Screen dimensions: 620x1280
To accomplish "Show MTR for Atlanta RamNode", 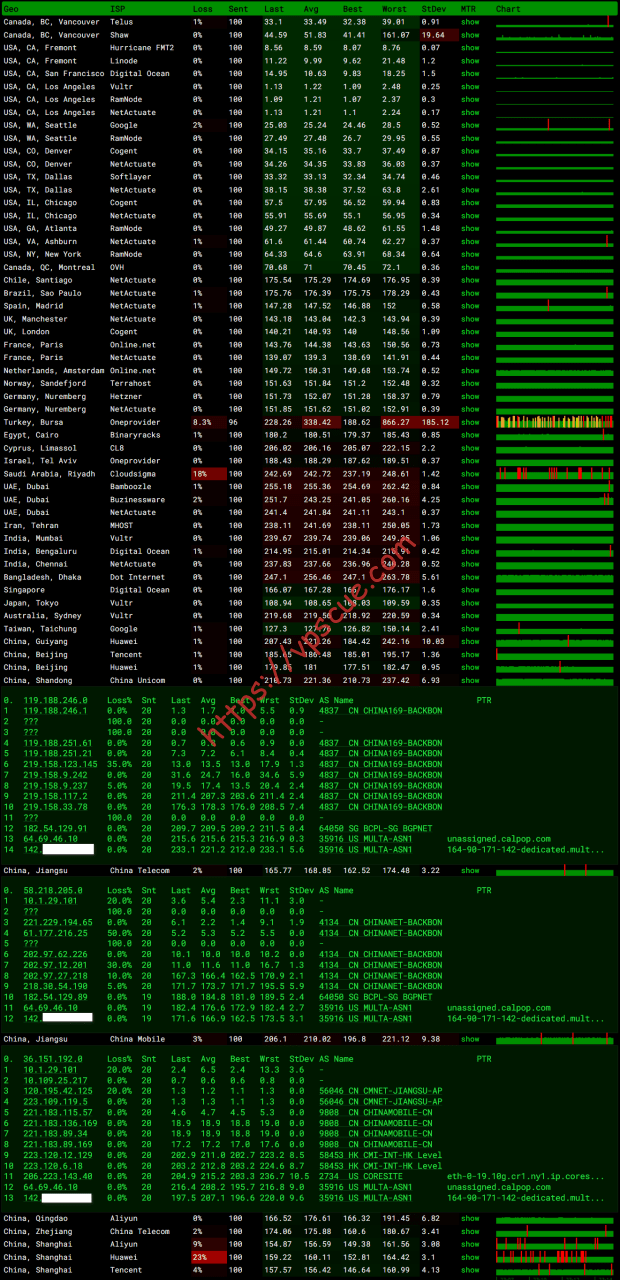I will 470,228.
